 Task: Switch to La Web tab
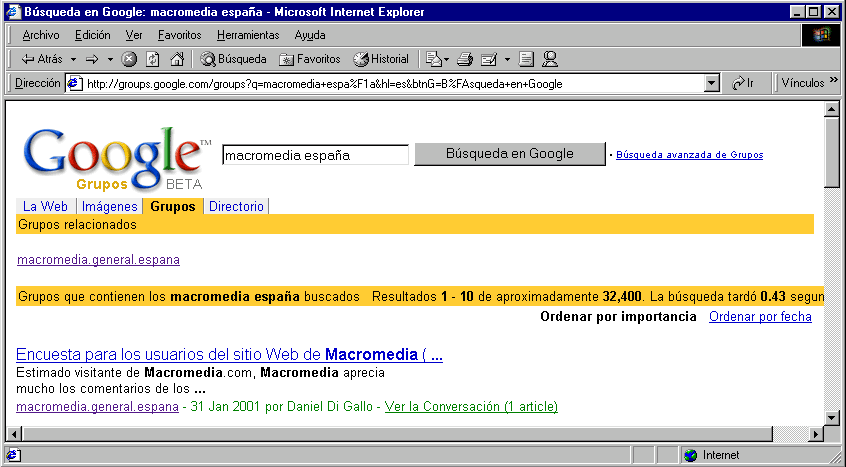pyautogui.click(x=45, y=207)
